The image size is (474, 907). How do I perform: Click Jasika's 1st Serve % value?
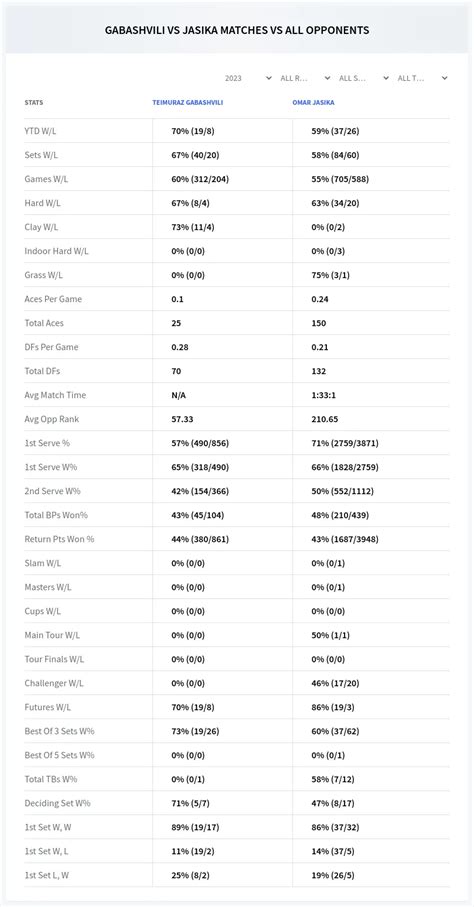[345, 443]
